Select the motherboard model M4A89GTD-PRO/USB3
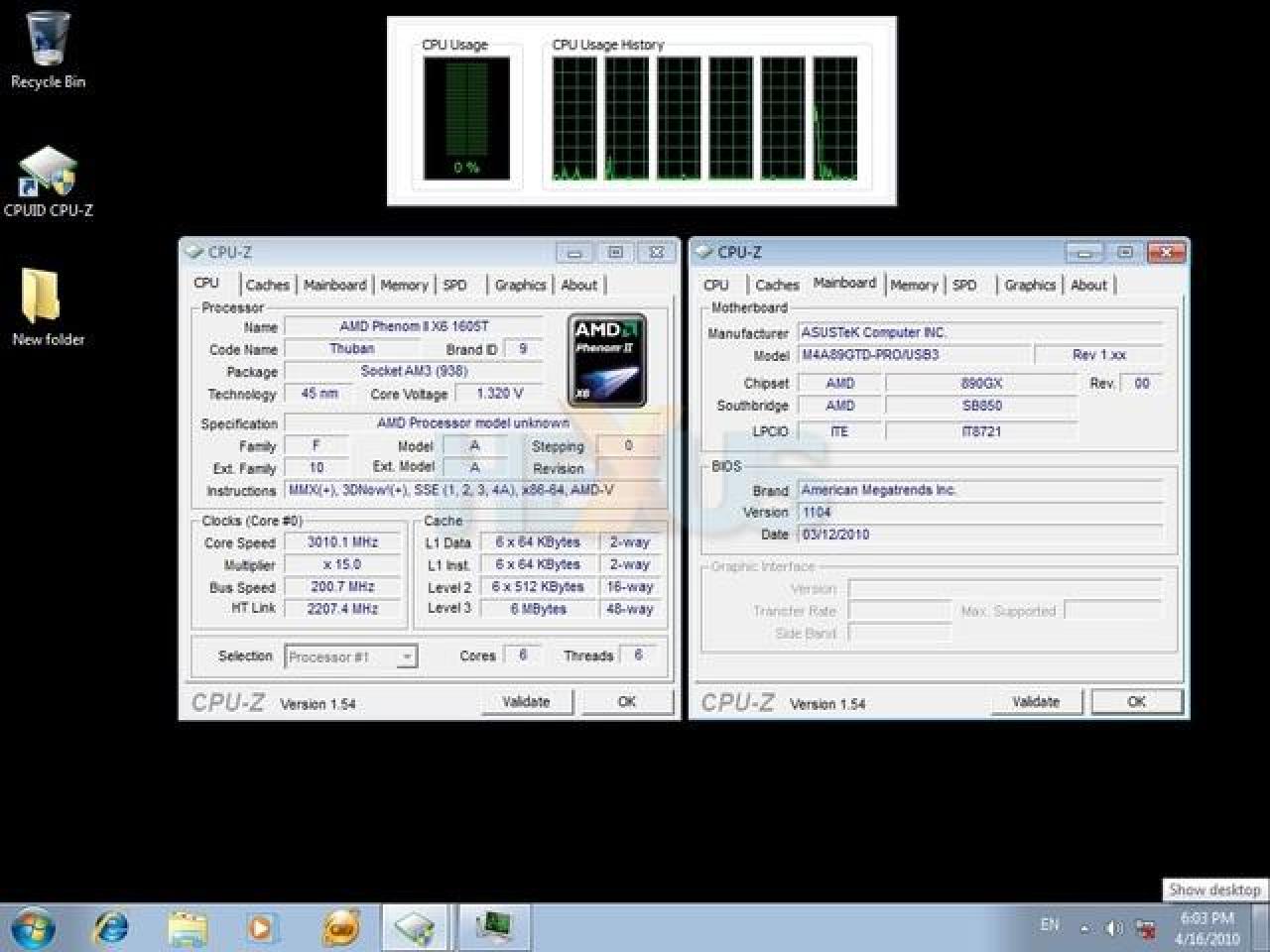 coord(914,355)
